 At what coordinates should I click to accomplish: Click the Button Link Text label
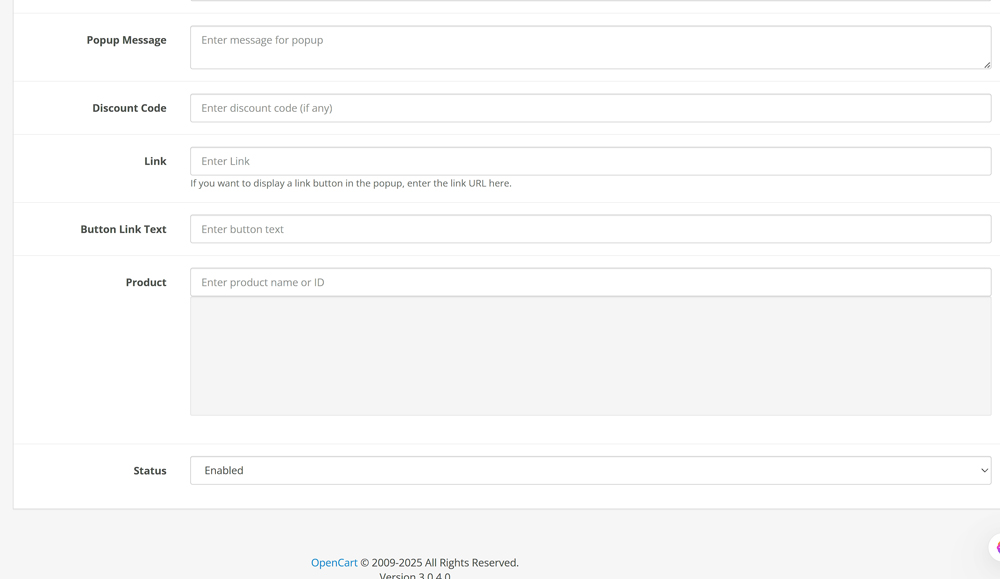(x=123, y=229)
